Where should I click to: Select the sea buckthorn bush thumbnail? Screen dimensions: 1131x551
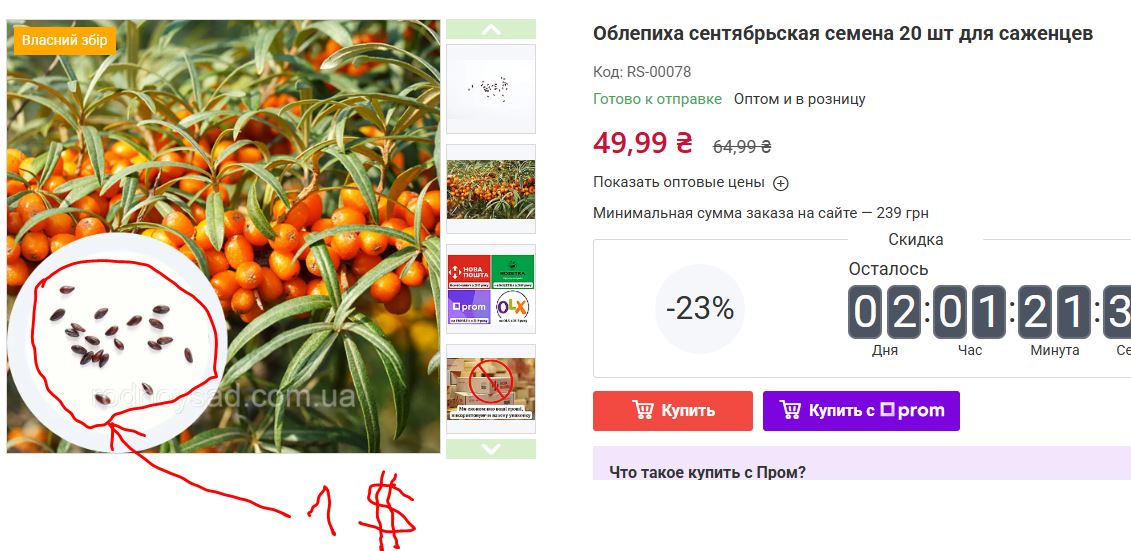(x=490, y=189)
